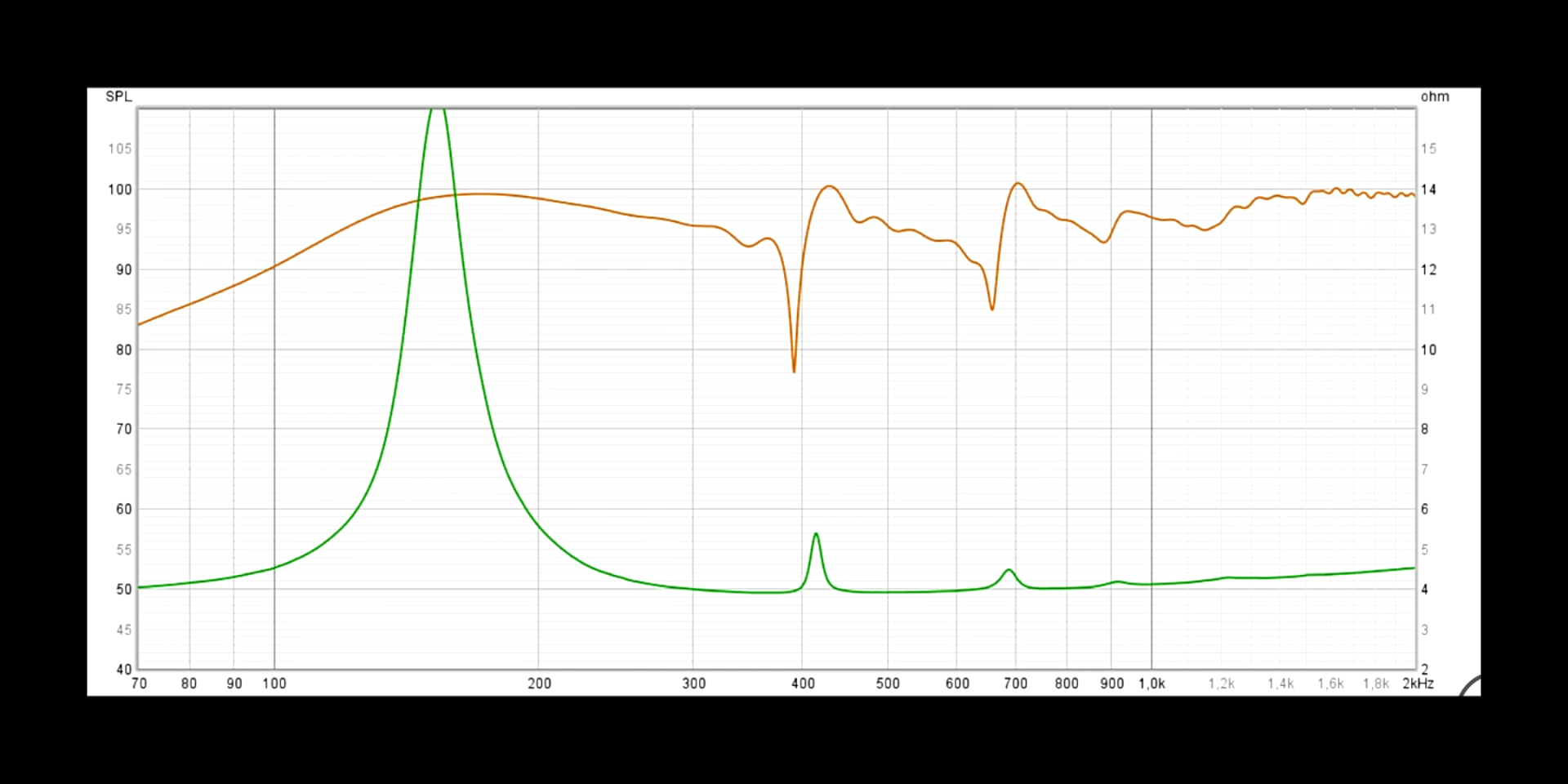The image size is (1568, 784).
Task: Click the small green impedance peak above 400 Hz
Action: coord(816,535)
